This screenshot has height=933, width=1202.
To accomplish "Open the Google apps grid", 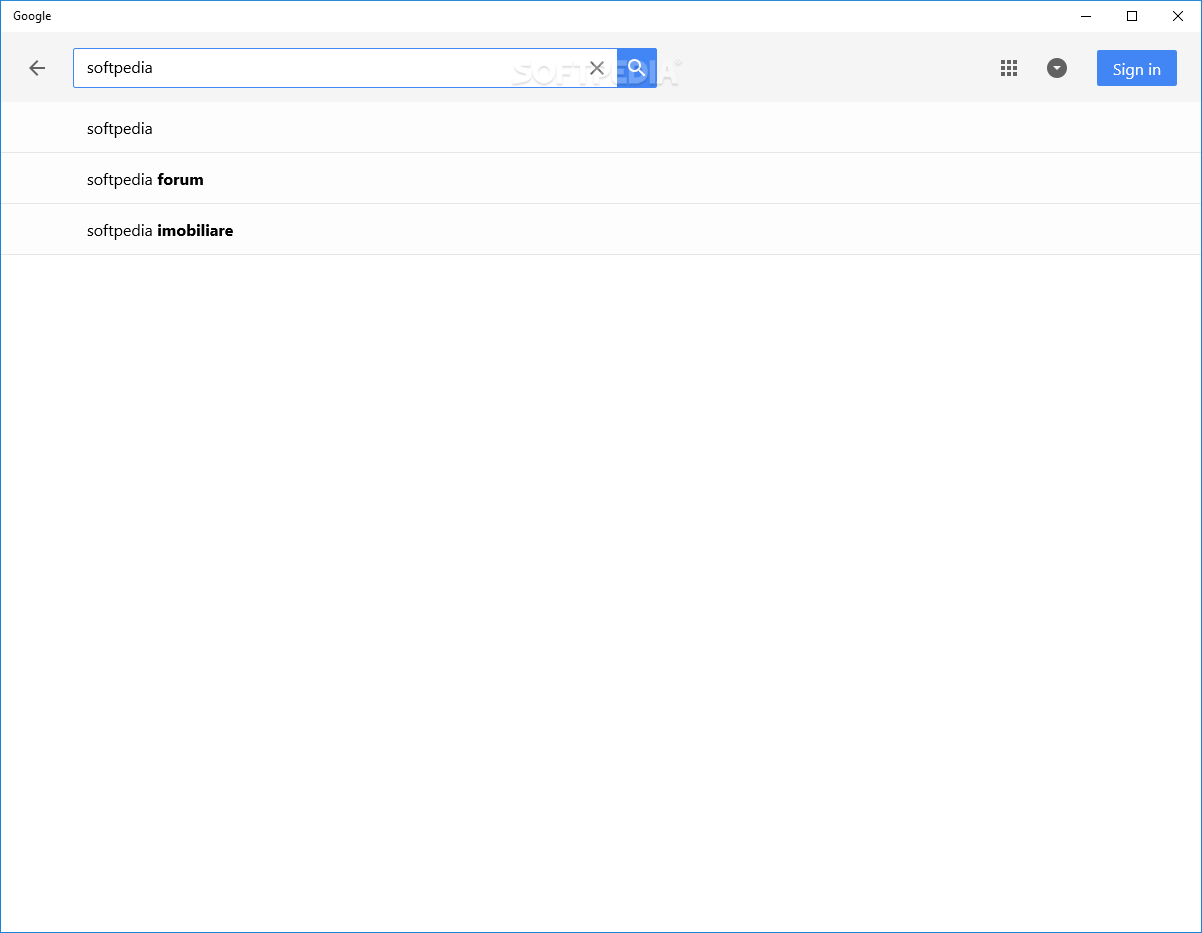I will (x=1009, y=68).
